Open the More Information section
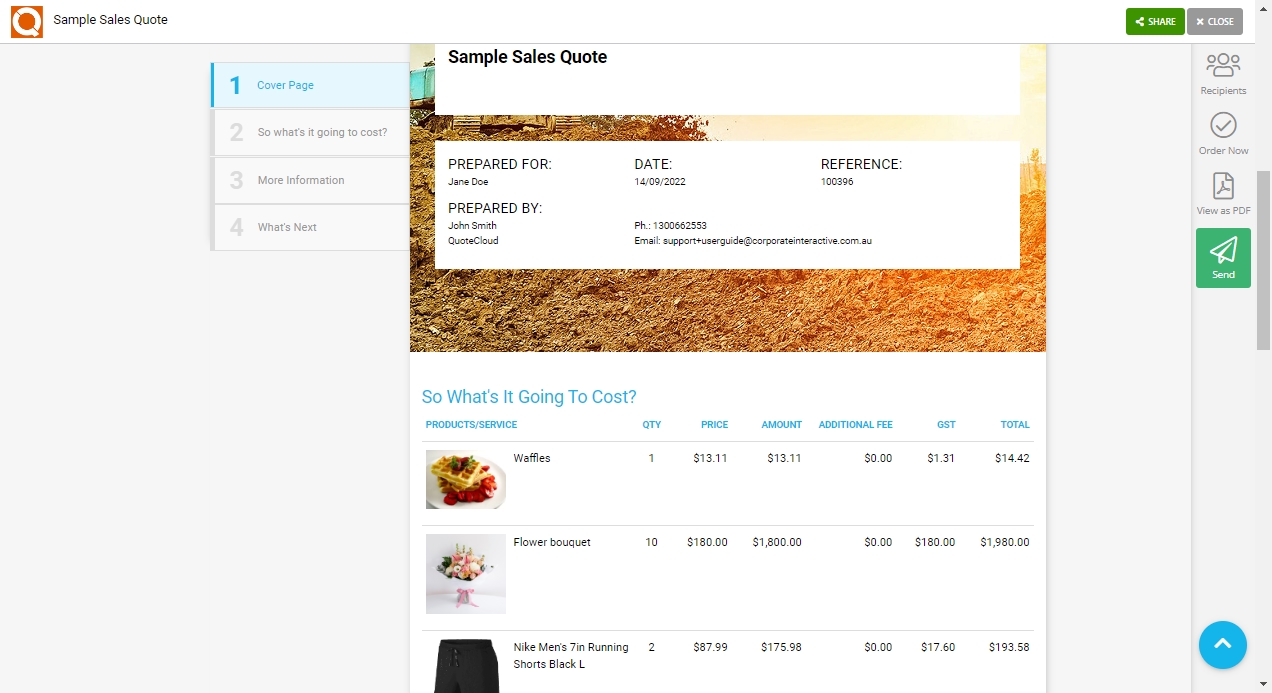The width and height of the screenshot is (1272, 693). tap(312, 180)
